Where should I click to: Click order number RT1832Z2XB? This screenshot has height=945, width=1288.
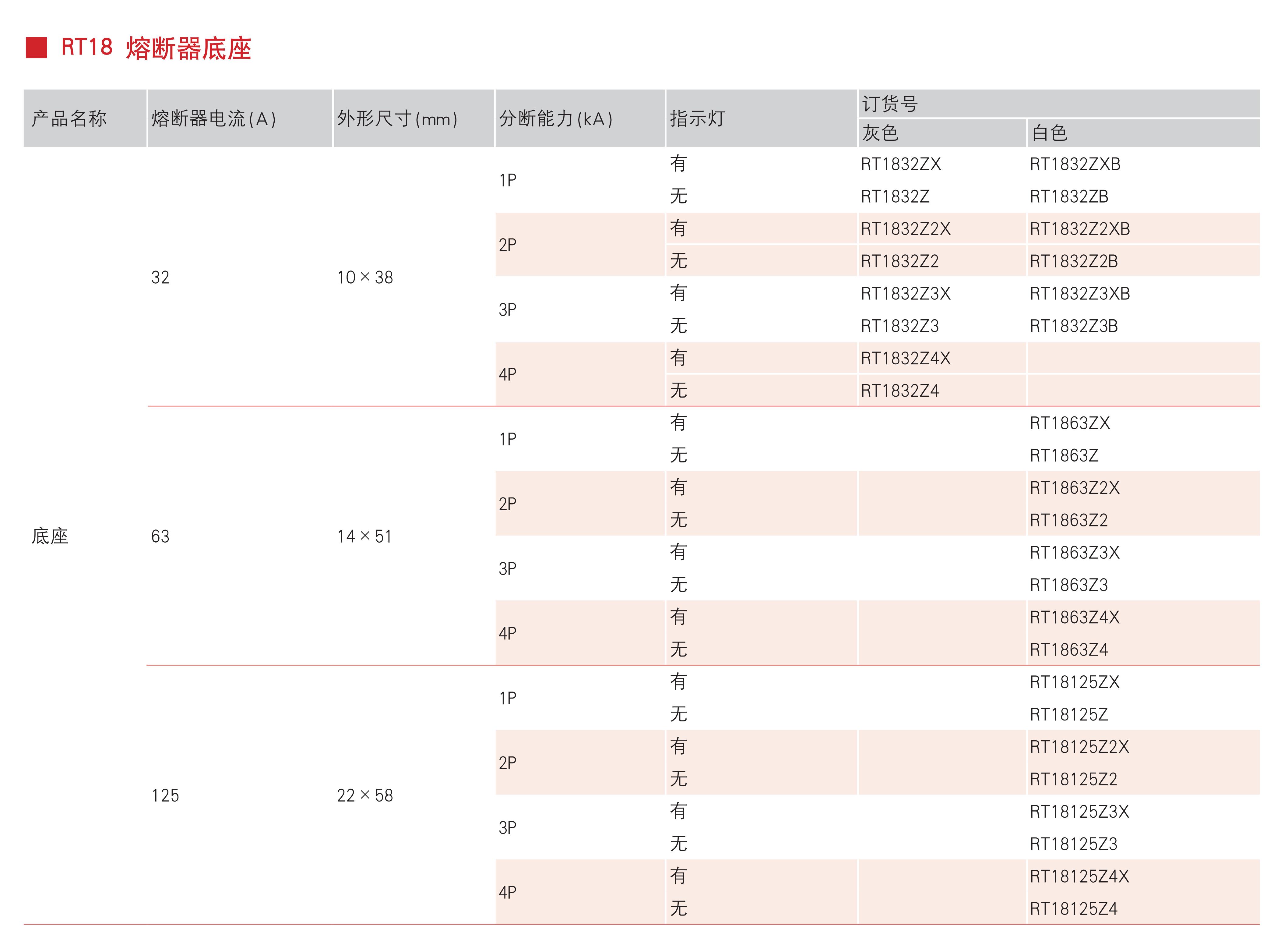click(1079, 229)
